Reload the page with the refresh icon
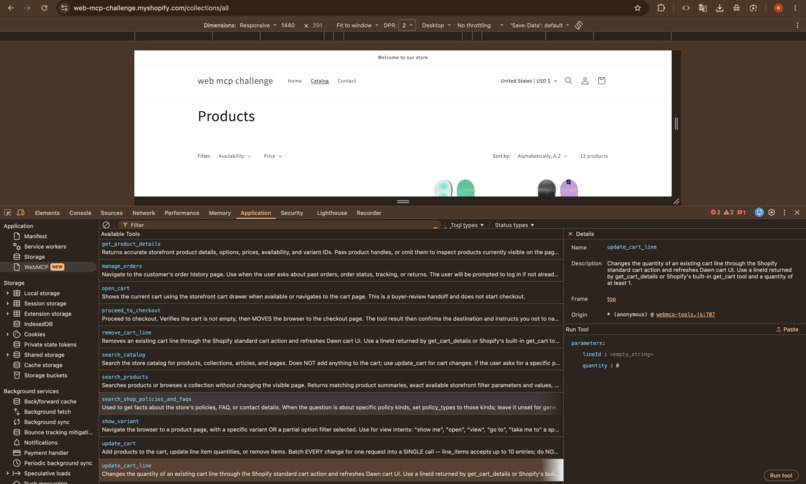806x484 pixels. (44, 8)
